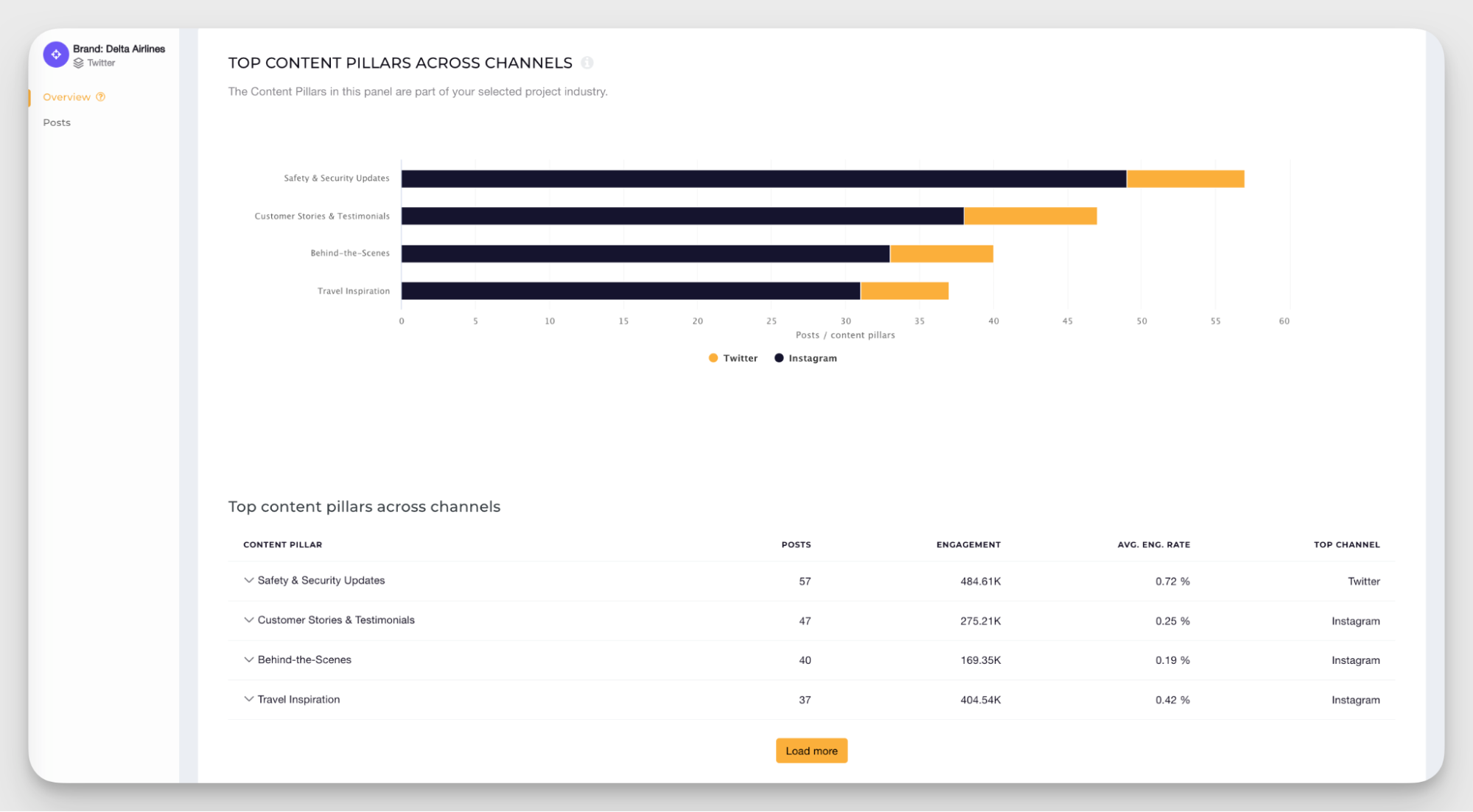Click the orange Twitter segment on Travel Inspiration bar
The height and width of the screenshot is (812, 1473).
904,290
